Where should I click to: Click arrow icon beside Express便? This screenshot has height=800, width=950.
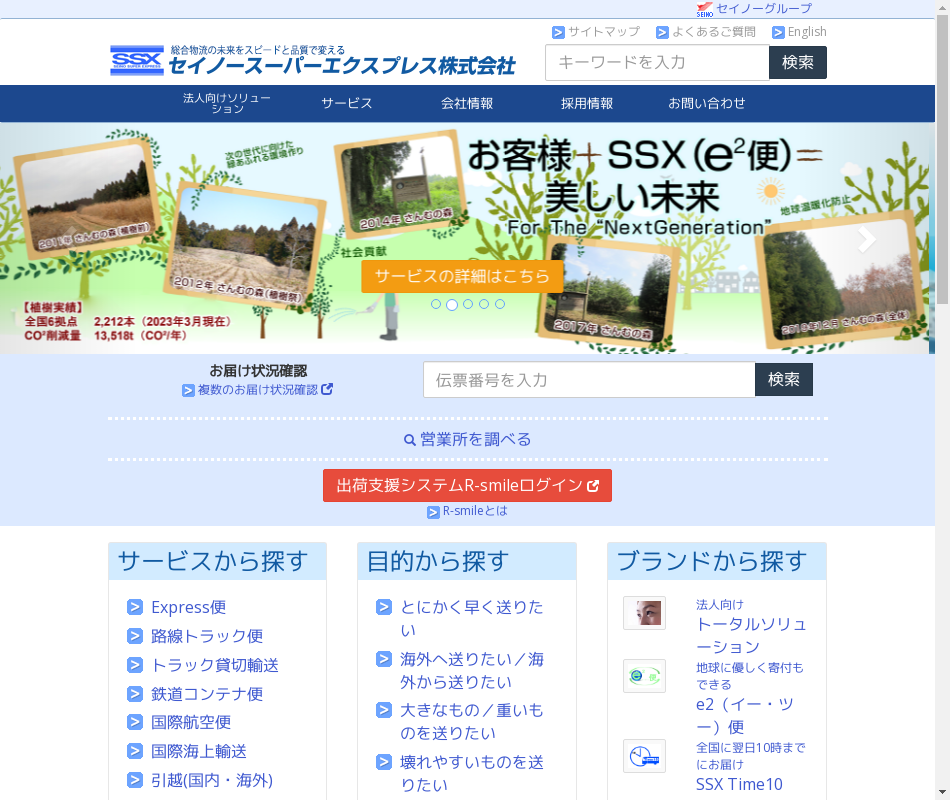tap(135, 607)
